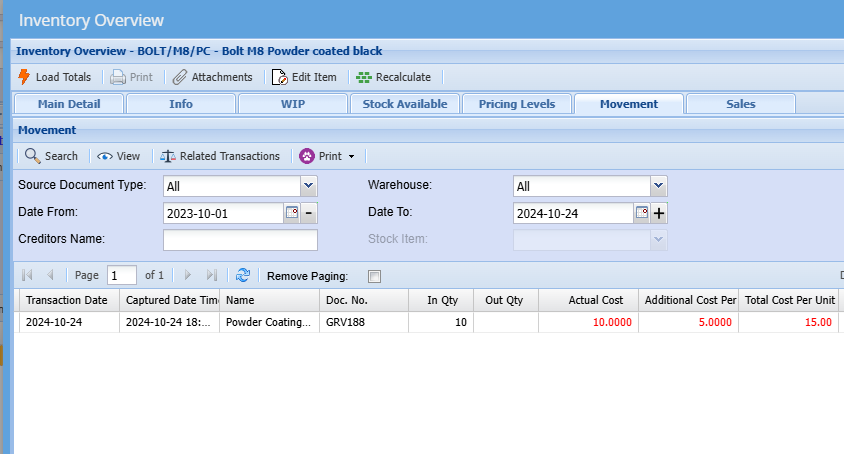Click the greyed Print toolbar button
Image resolution: width=844 pixels, height=454 pixels.
tap(132, 77)
